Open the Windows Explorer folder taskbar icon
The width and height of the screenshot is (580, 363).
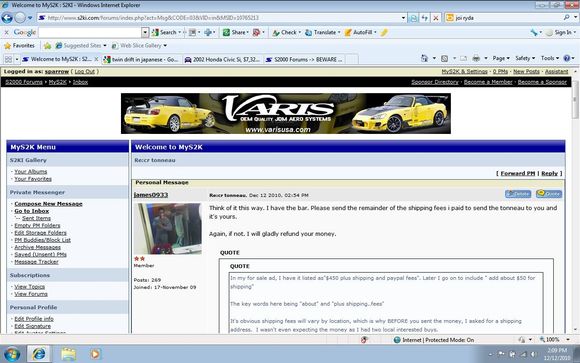coord(69,354)
